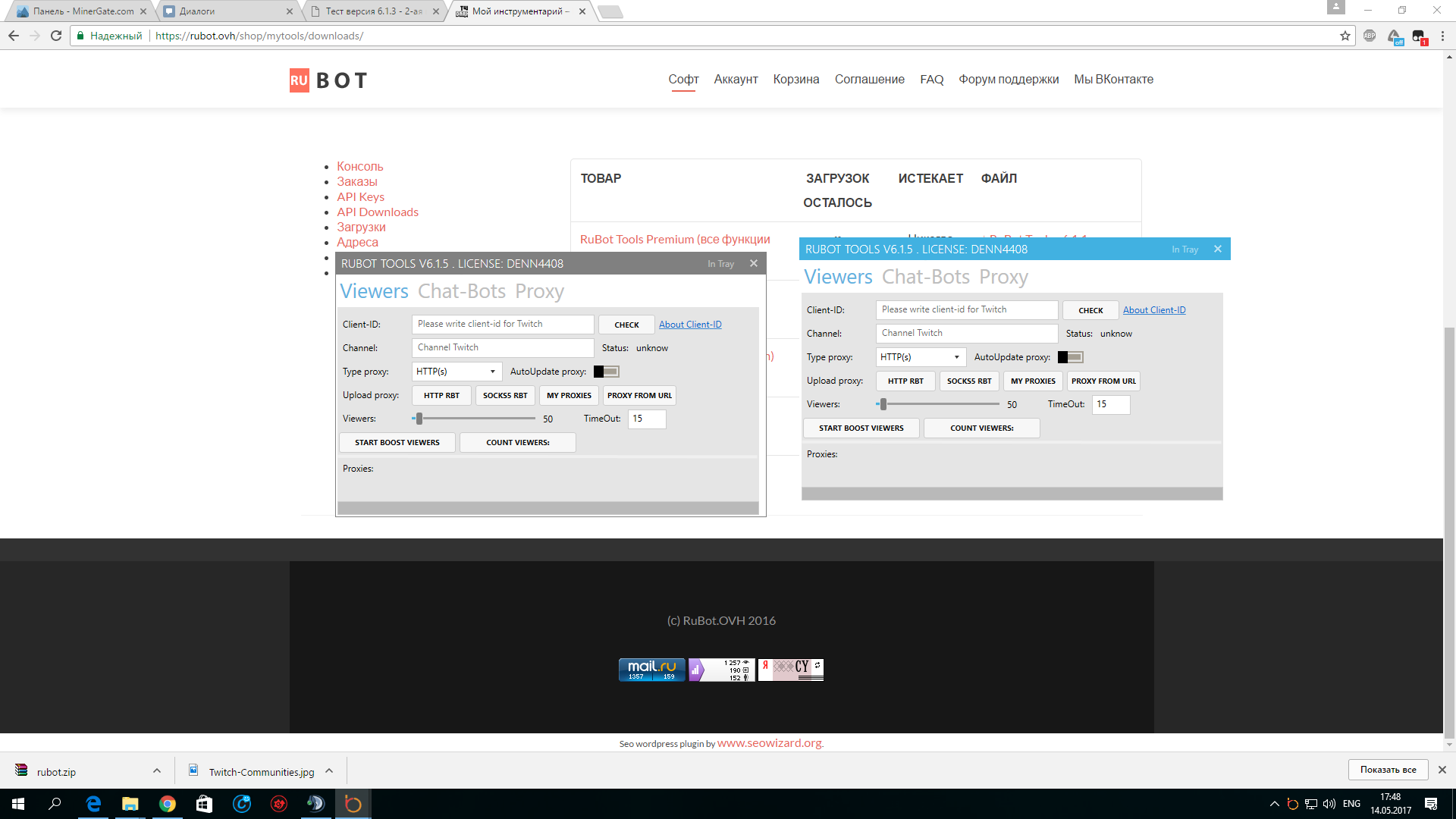Viewport: 1456px width, 819px height.
Task: Toggle AutoUpdate proxy in left RuBot window
Action: tap(606, 372)
